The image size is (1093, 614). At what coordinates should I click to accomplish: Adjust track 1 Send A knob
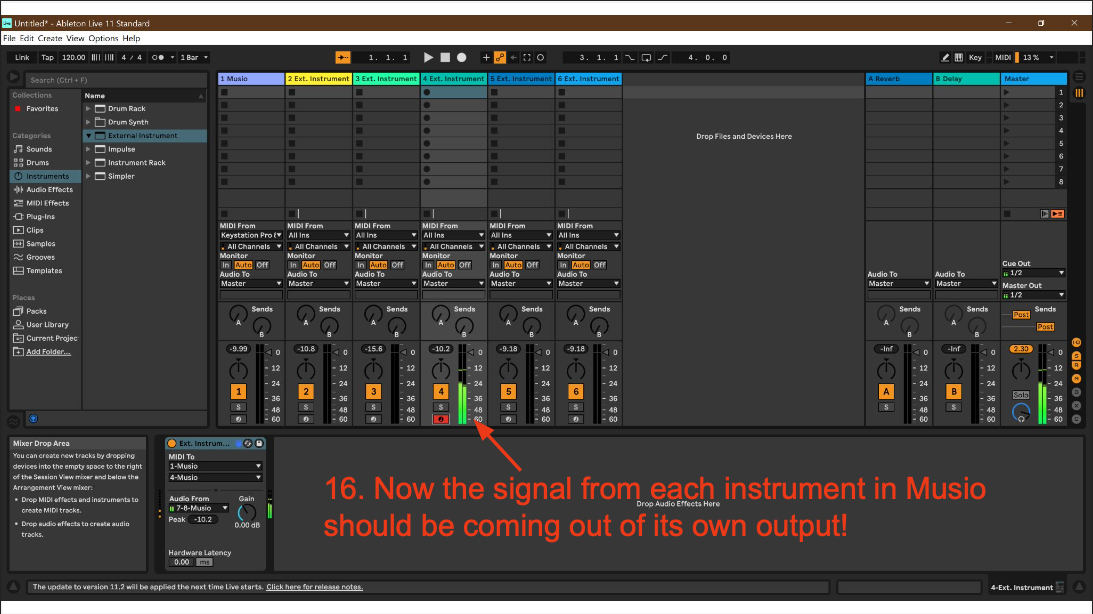(238, 314)
